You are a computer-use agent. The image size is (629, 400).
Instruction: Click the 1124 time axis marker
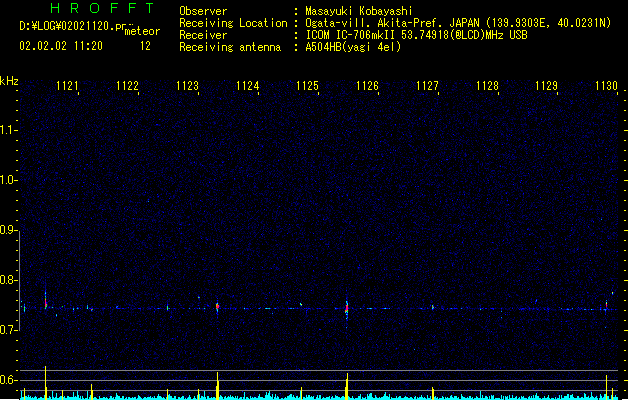(x=248, y=85)
